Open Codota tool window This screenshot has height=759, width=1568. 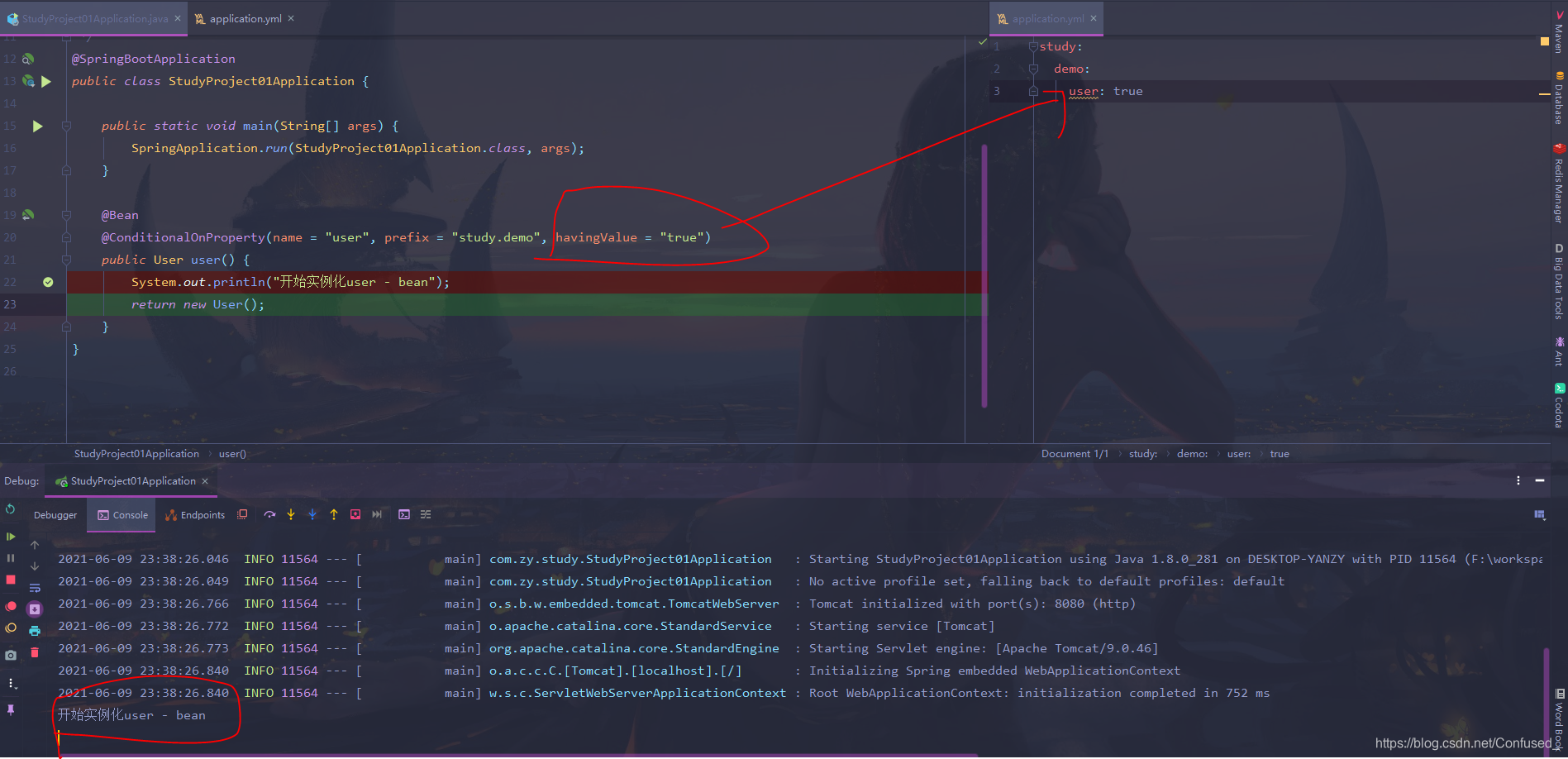(1559, 405)
